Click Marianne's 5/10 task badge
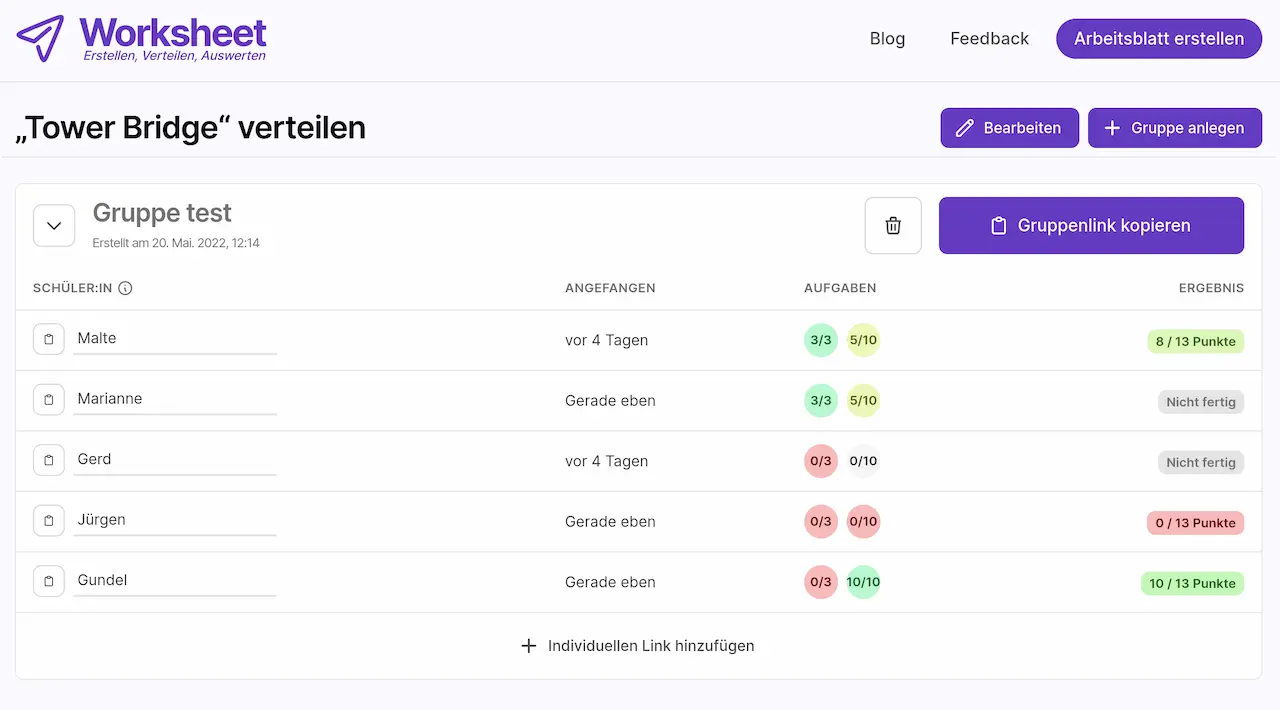 (863, 401)
